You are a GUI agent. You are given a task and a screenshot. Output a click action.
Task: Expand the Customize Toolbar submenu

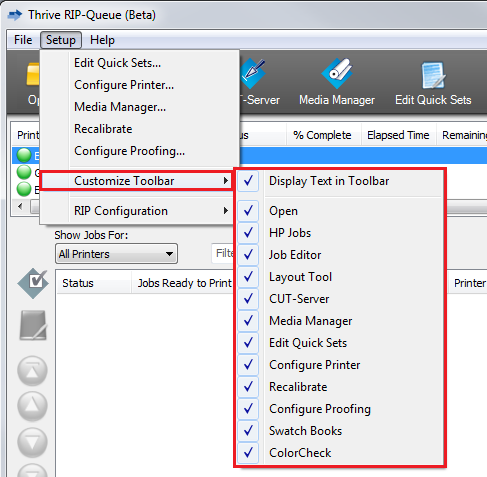point(137,181)
